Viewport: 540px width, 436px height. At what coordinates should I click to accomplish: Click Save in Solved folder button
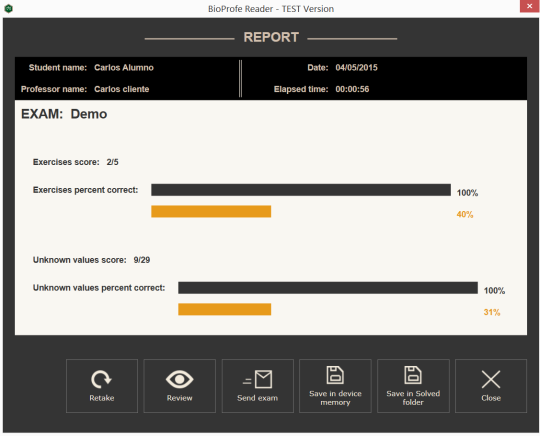tap(413, 386)
